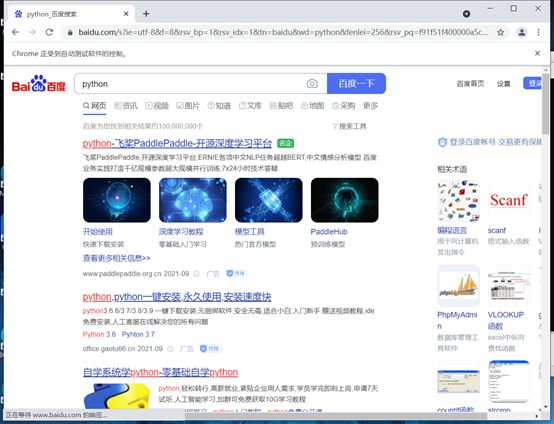Viewport: 554px width, 424px height.
Task: Dismiss the Chrome automation infobar
Action: point(537,53)
